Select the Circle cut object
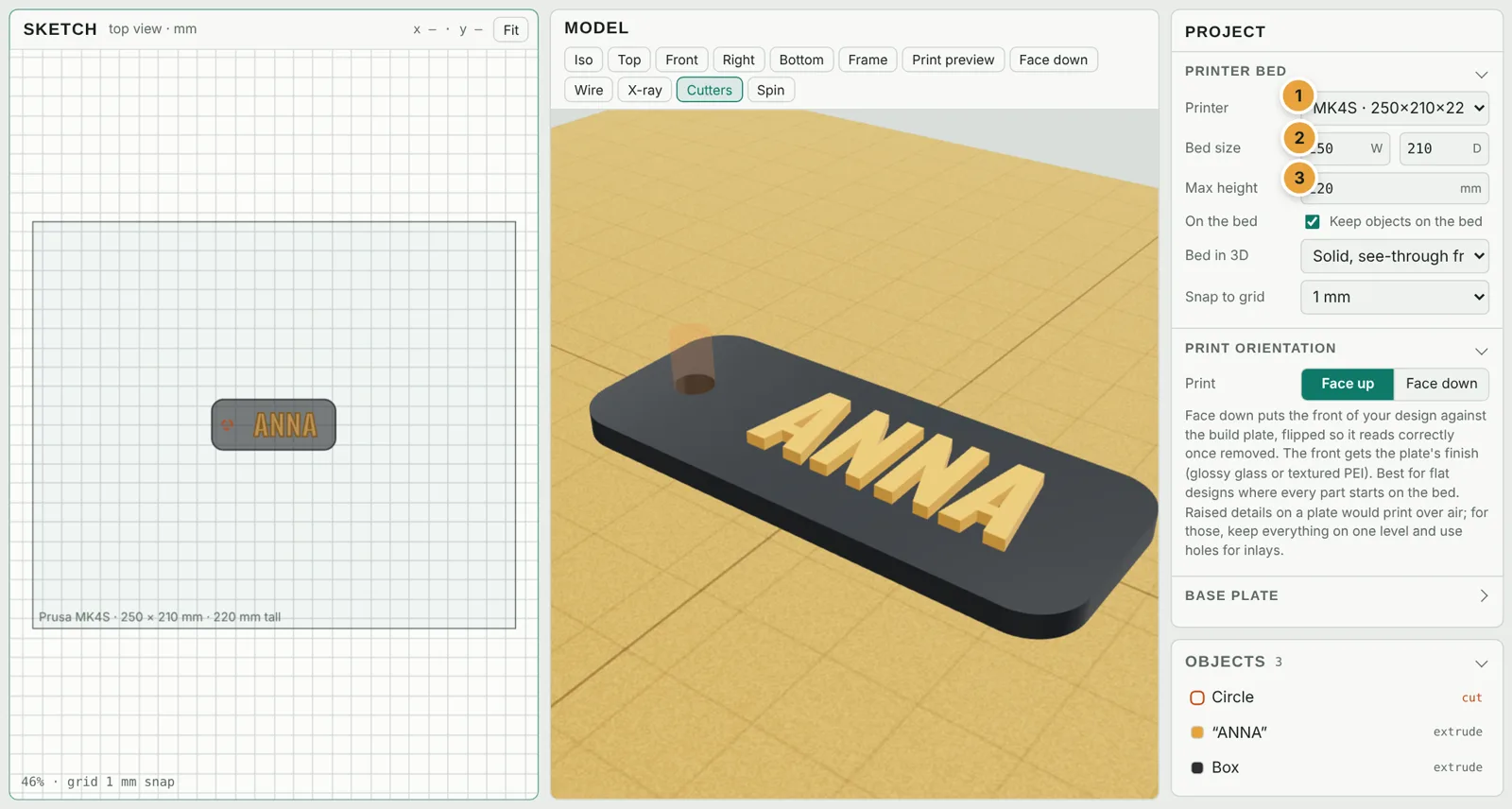 1336,697
